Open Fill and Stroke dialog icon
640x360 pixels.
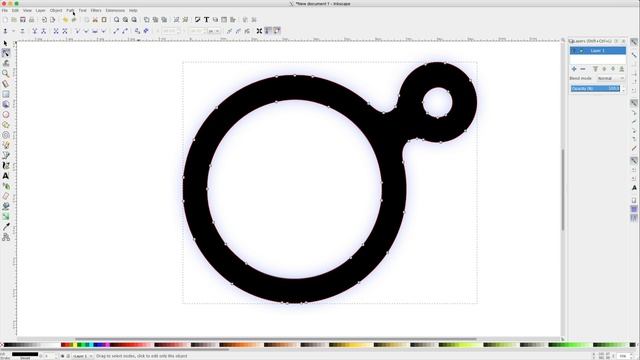point(198,20)
